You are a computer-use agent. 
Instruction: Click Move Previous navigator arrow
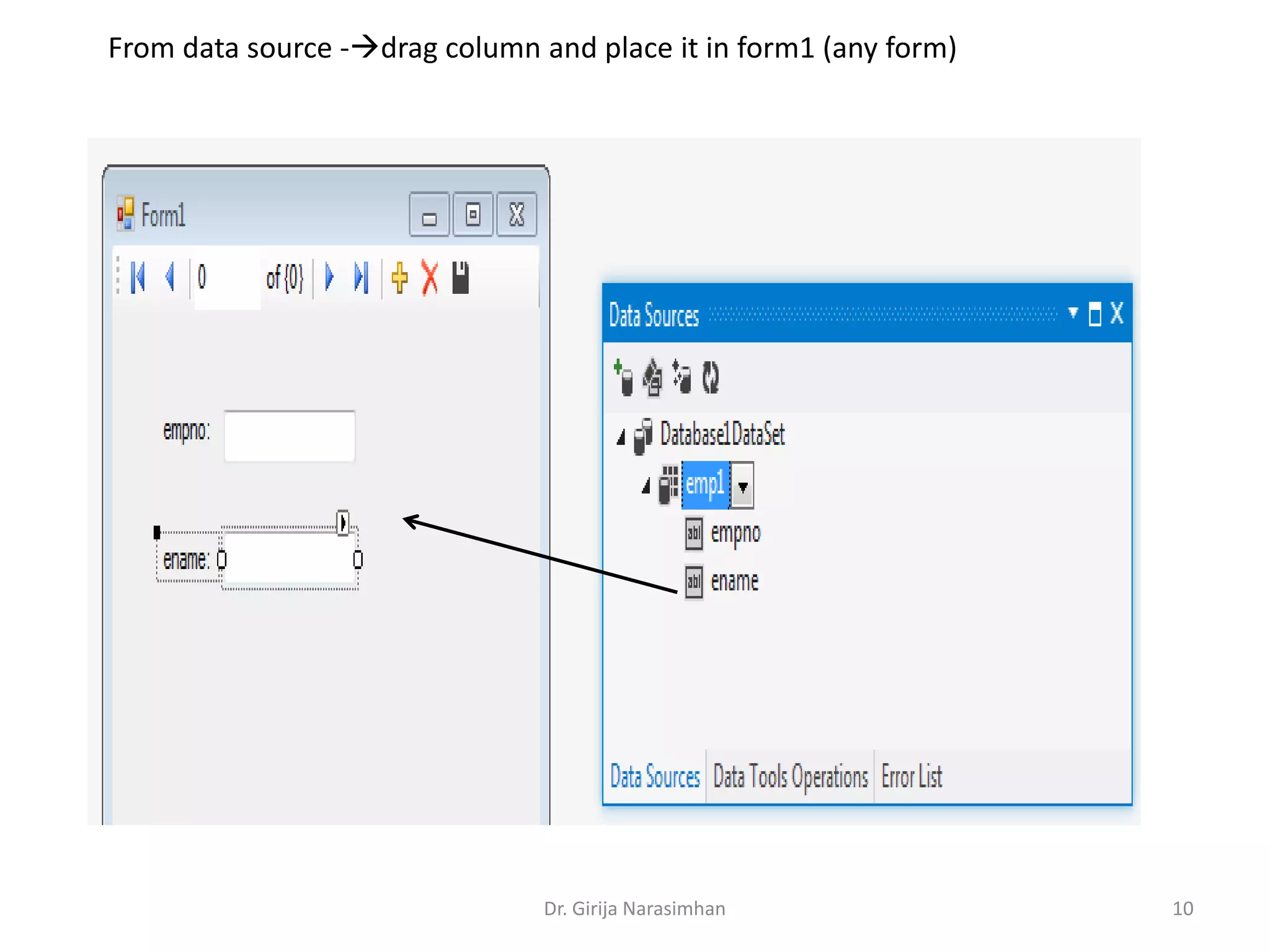click(170, 276)
